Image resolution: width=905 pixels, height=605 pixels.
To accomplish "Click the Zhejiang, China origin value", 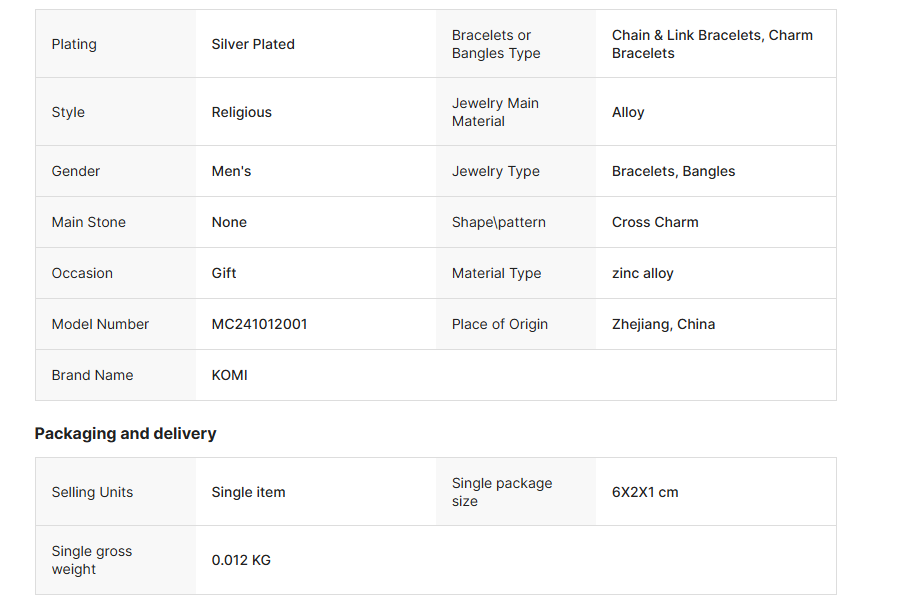I will 663,324.
